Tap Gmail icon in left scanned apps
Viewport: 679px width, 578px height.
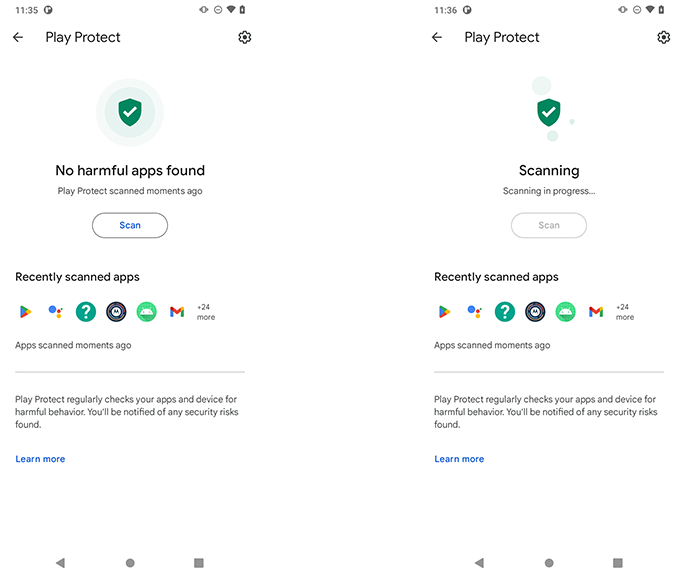pyautogui.click(x=177, y=311)
